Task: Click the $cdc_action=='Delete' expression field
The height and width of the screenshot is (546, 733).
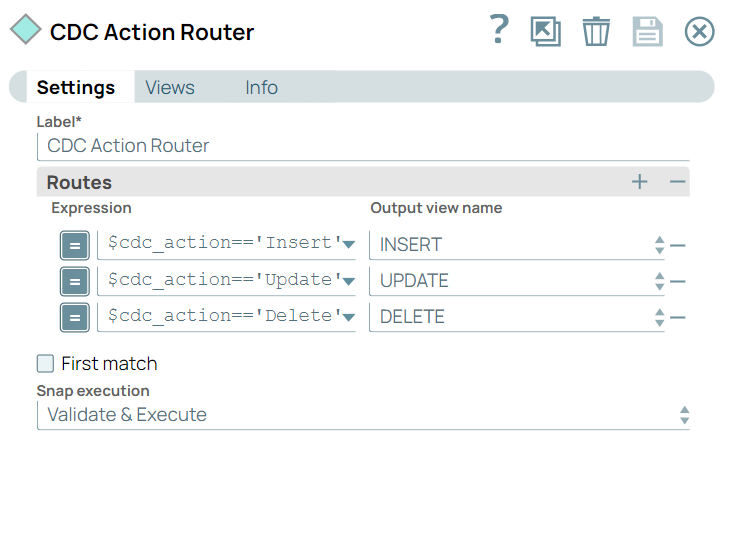Action: tap(224, 316)
